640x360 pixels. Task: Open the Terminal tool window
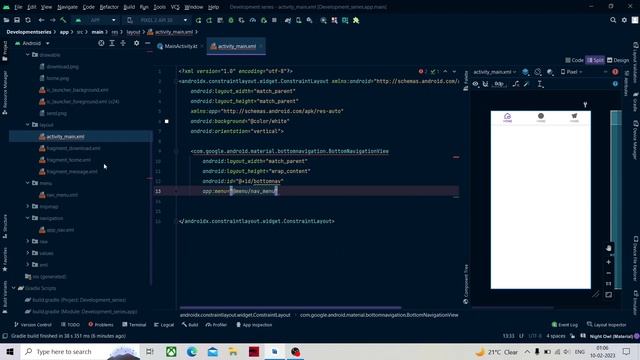pyautogui.click(x=134, y=325)
